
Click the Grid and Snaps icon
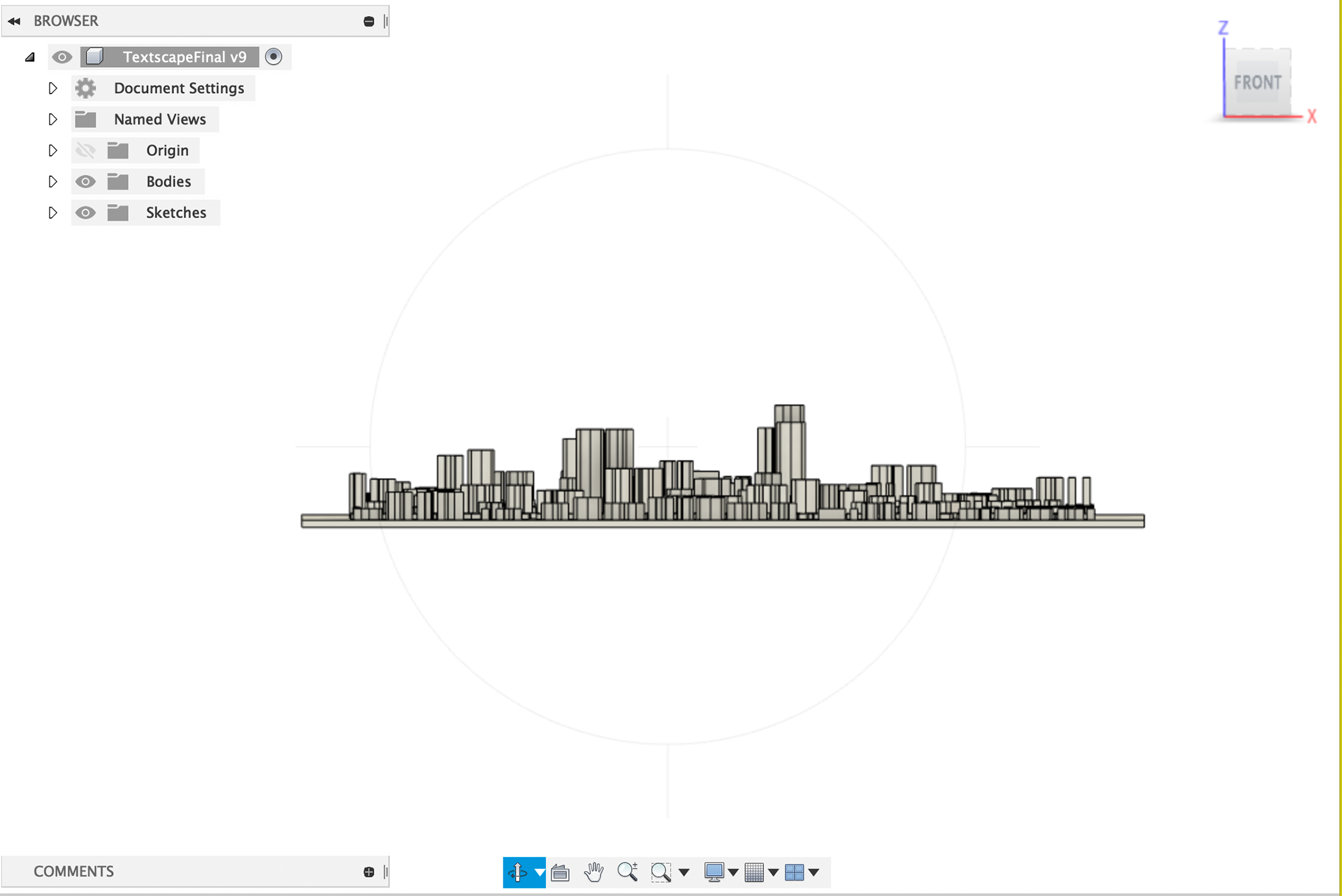tap(754, 872)
